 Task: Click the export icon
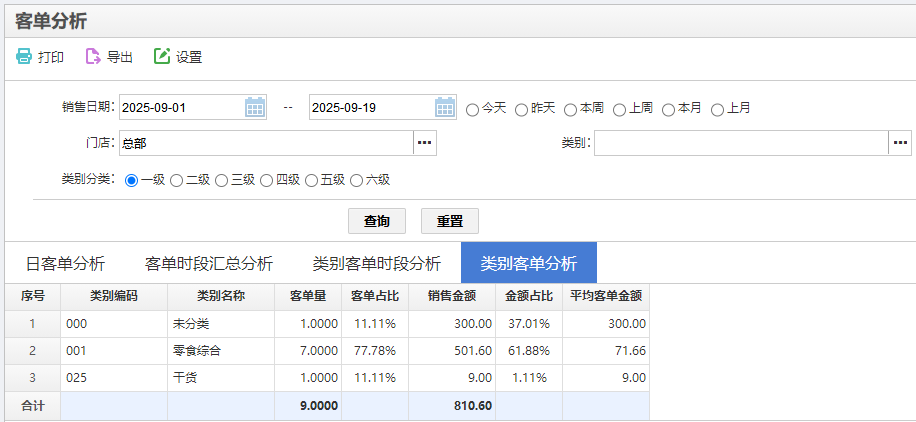coord(93,57)
